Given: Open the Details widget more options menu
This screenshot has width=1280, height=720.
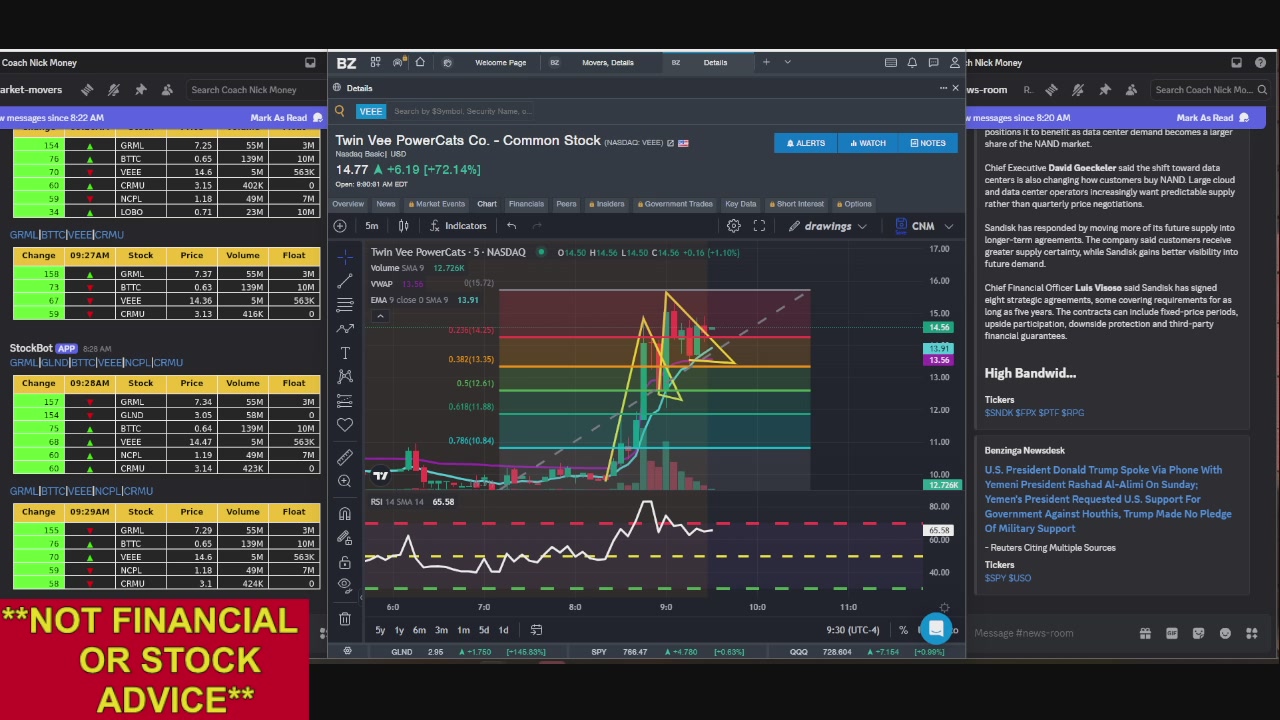Looking at the screenshot, I should point(942,88).
